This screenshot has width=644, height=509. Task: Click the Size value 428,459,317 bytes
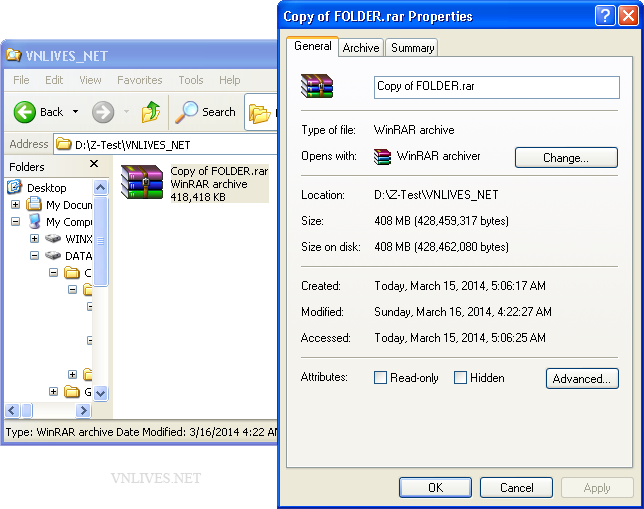442,221
